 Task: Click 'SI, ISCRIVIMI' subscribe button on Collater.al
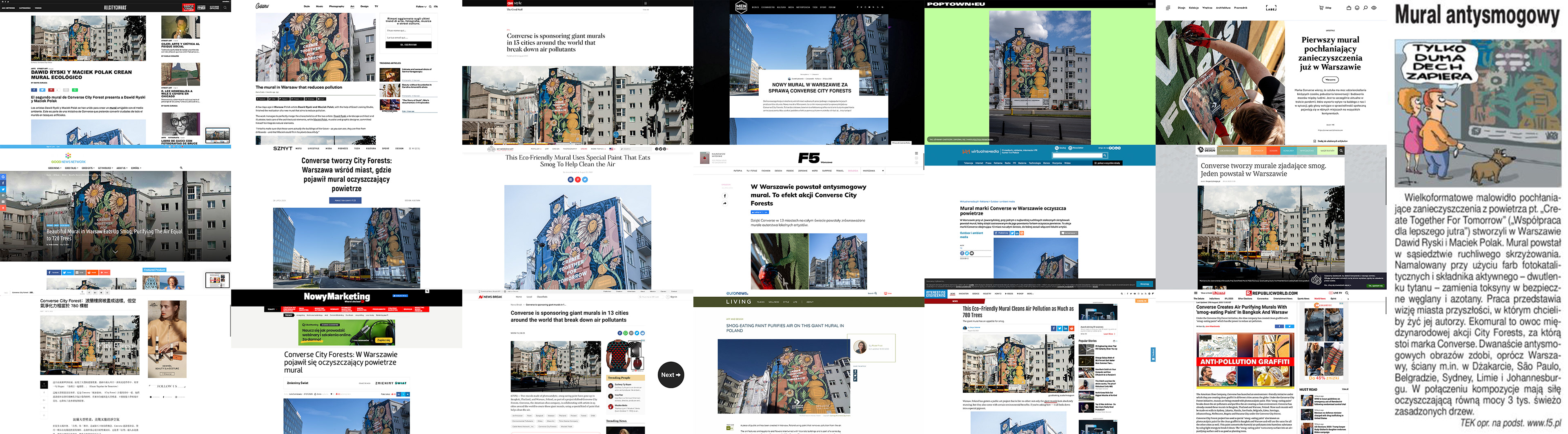(409, 45)
